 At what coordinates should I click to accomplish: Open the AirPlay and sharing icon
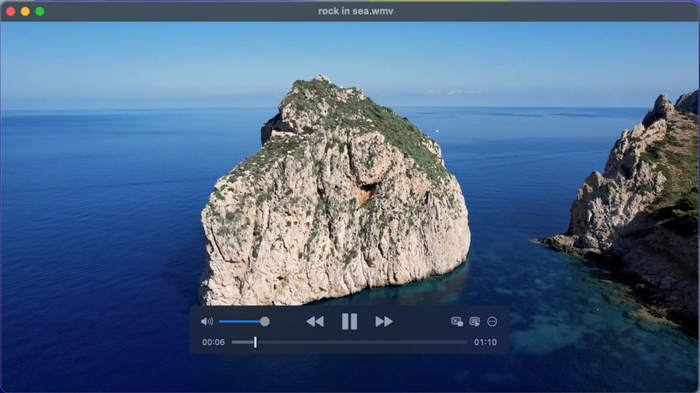(475, 322)
